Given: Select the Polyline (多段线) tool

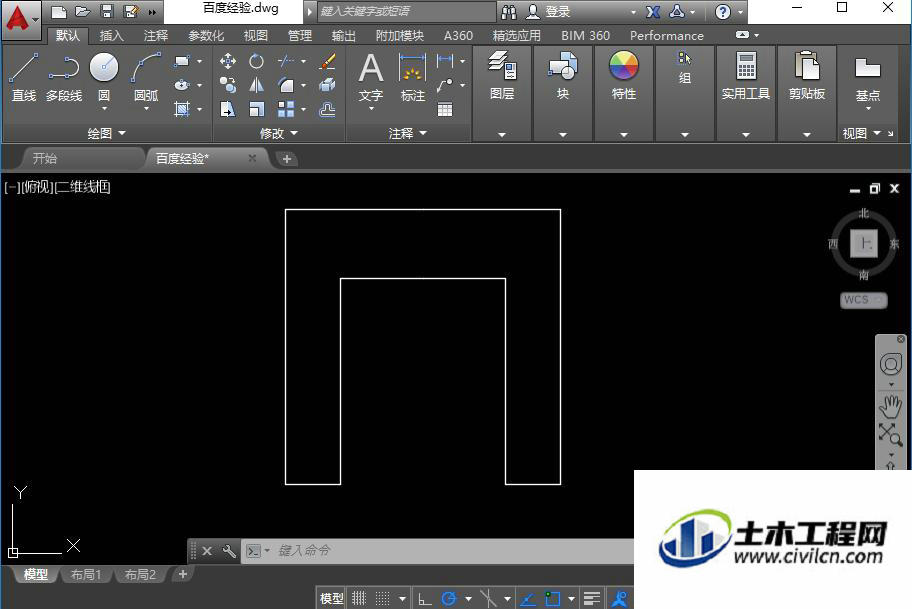Looking at the screenshot, I should (x=64, y=77).
